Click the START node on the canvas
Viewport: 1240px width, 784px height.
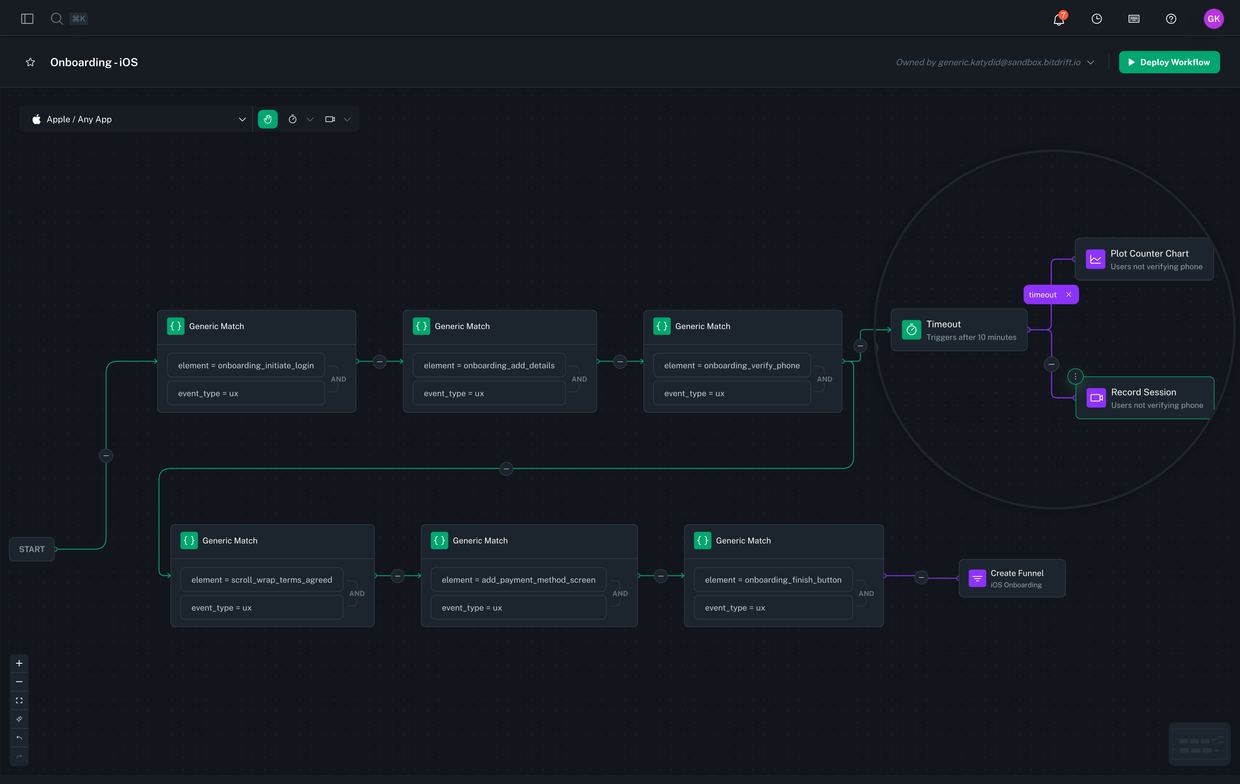point(31,549)
